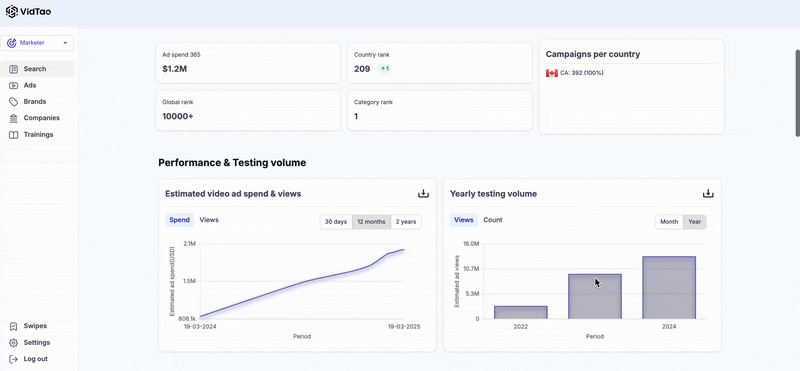Switch spend chart range to 30 days

pos(336,222)
